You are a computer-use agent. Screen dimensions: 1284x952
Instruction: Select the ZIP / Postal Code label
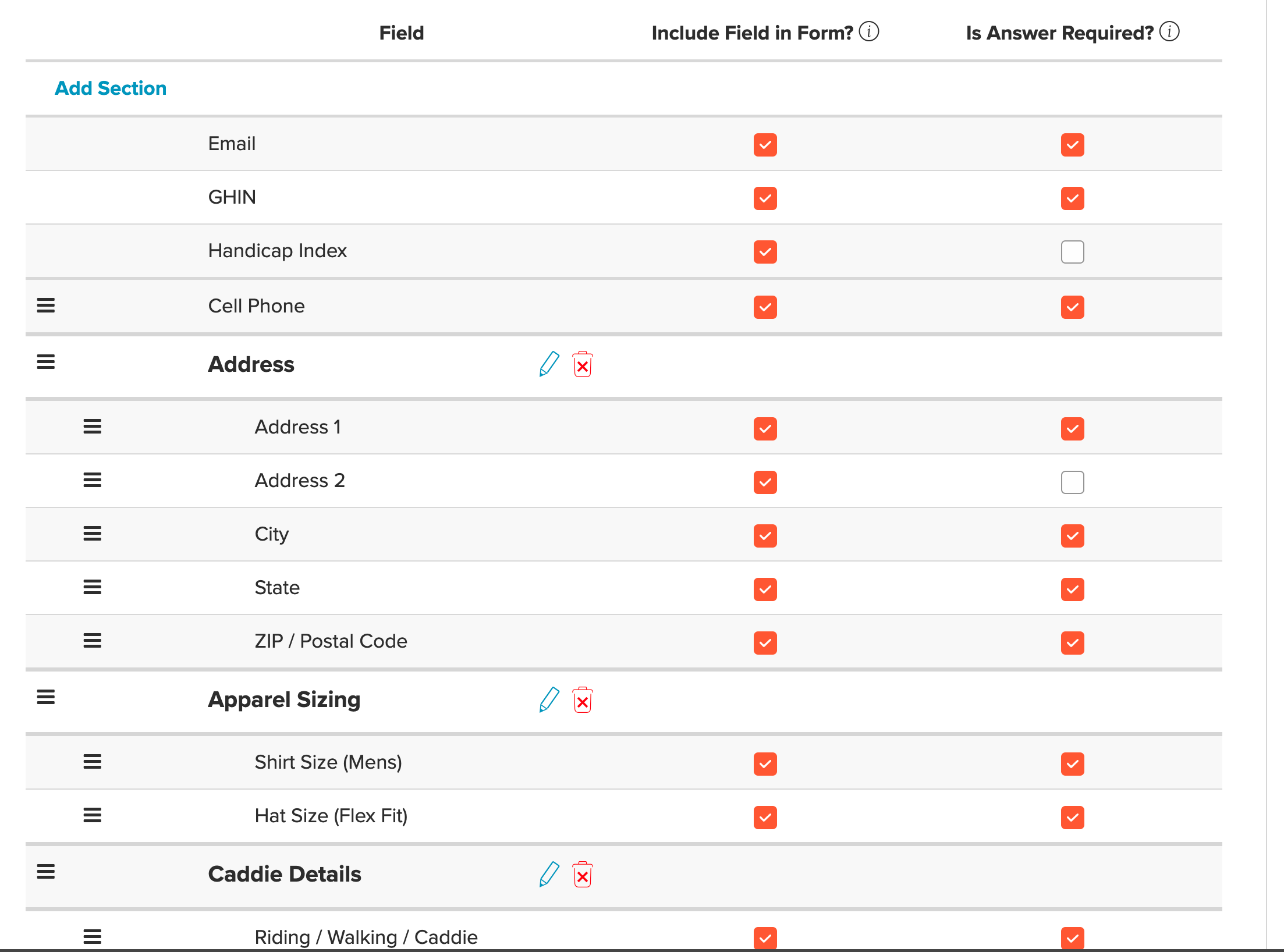(331, 641)
